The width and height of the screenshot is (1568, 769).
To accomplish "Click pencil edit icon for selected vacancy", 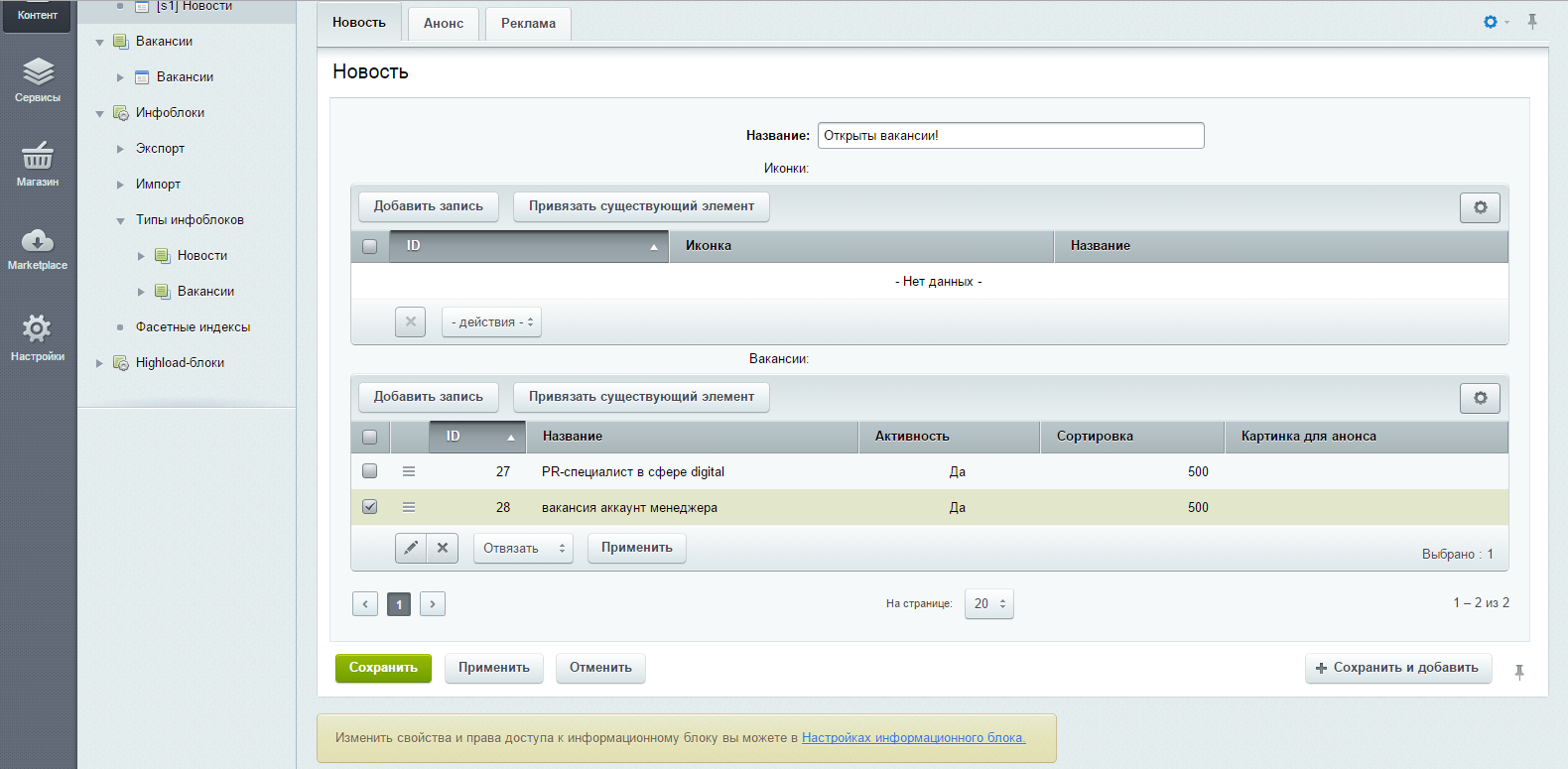I will tap(411, 548).
